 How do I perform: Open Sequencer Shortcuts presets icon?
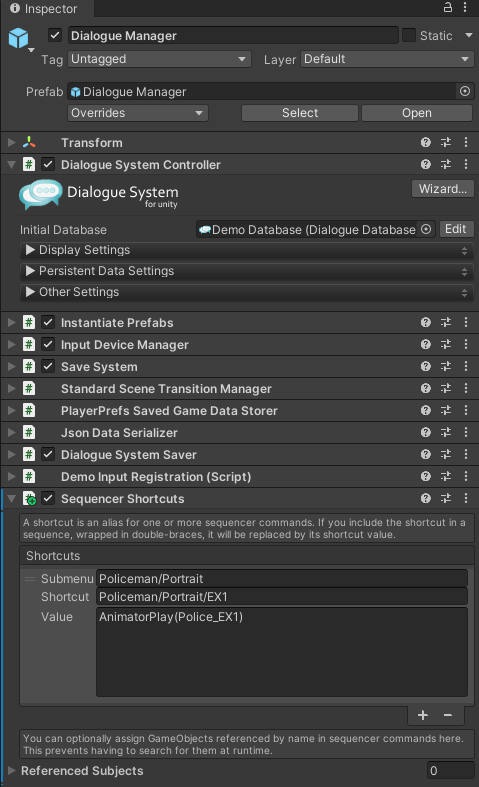446,499
